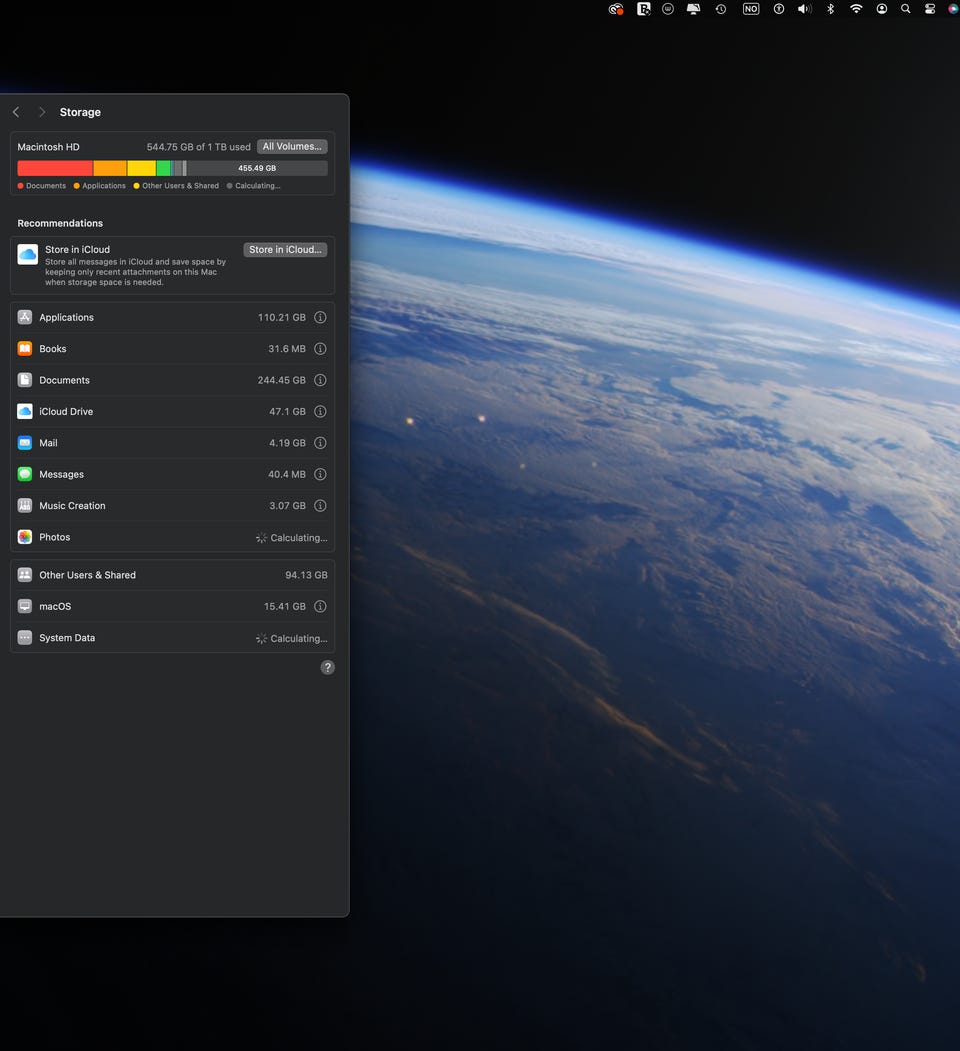Click the Other Users & Shared legend label
This screenshot has height=1051, width=960.
tap(180, 186)
